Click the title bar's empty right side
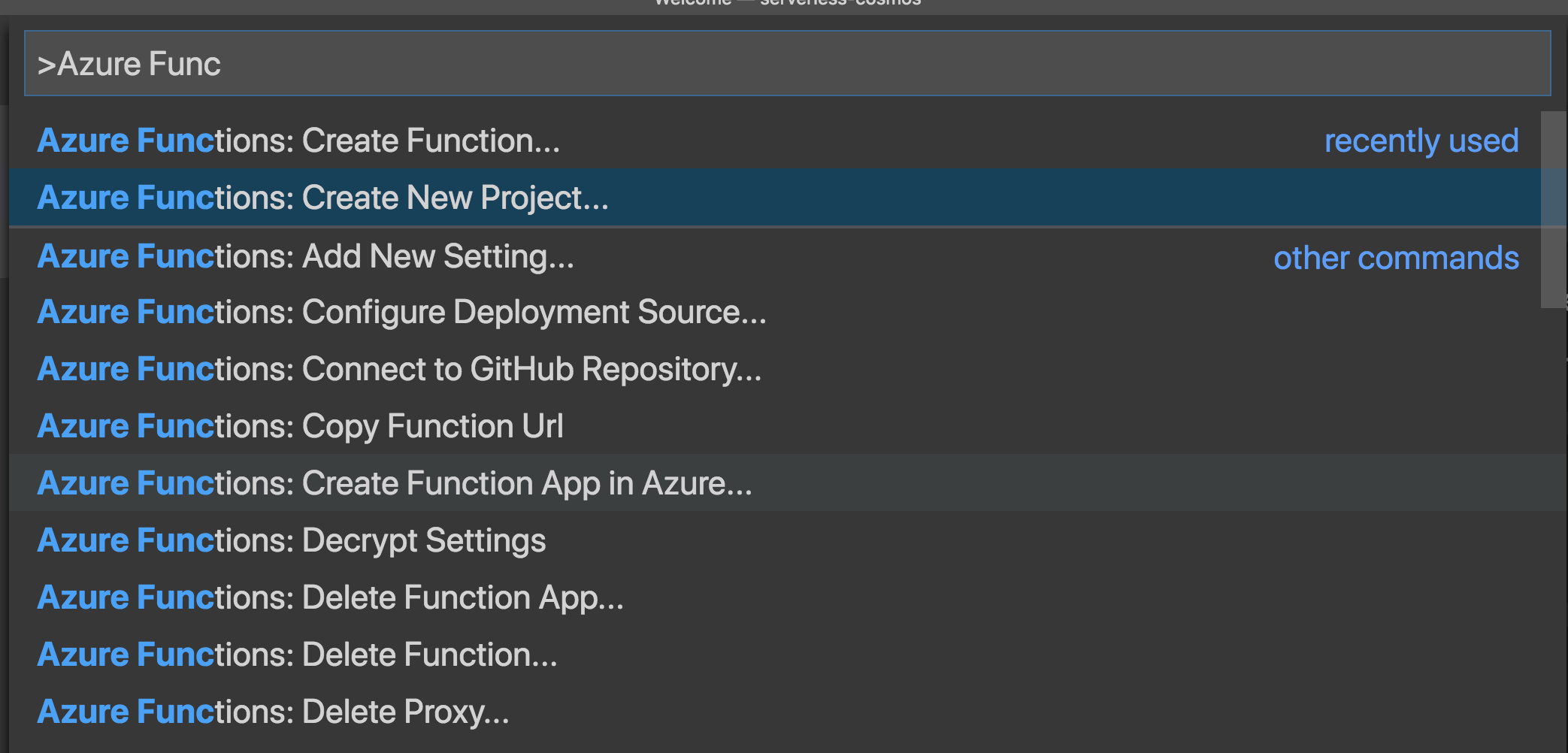The image size is (1568, 753). [1278, 6]
